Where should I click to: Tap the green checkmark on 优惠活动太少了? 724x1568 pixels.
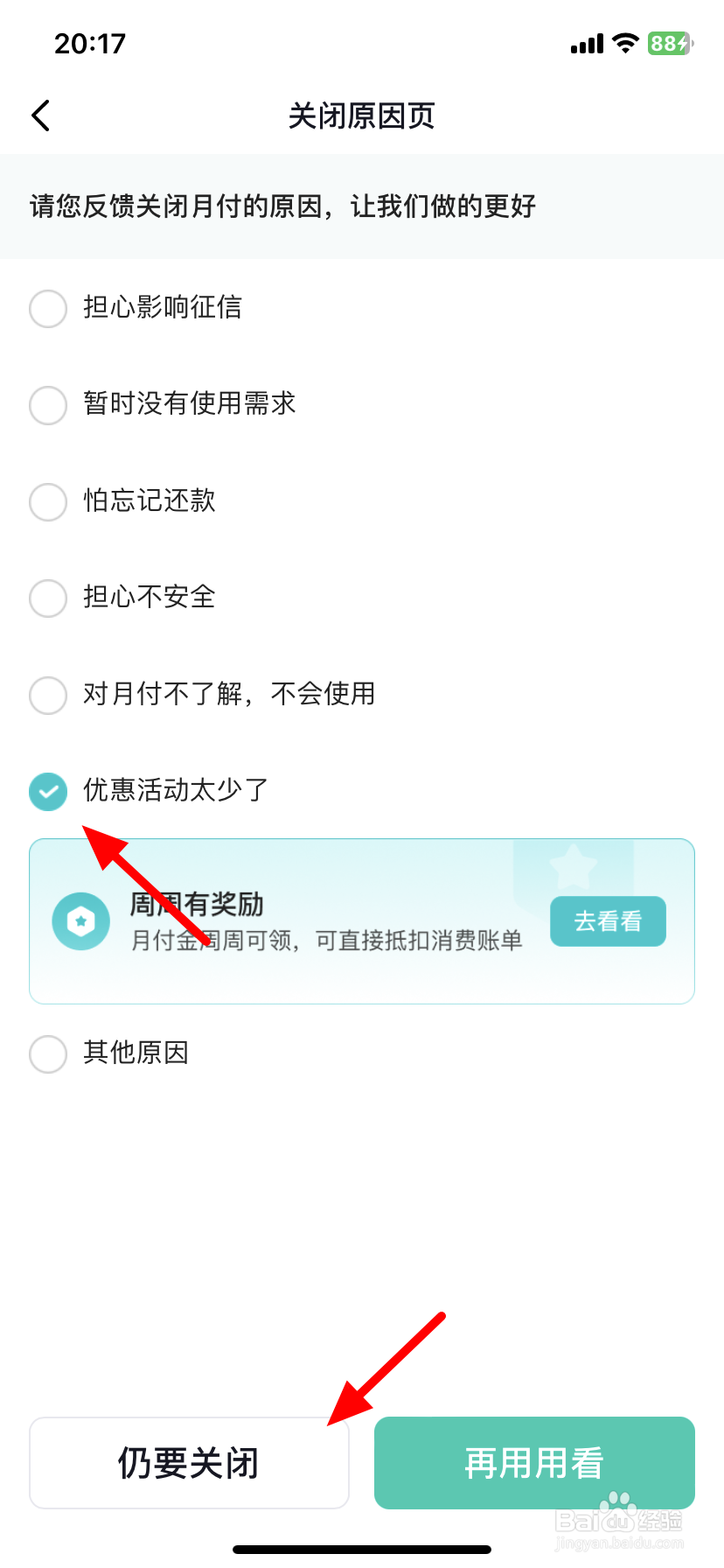[48, 791]
